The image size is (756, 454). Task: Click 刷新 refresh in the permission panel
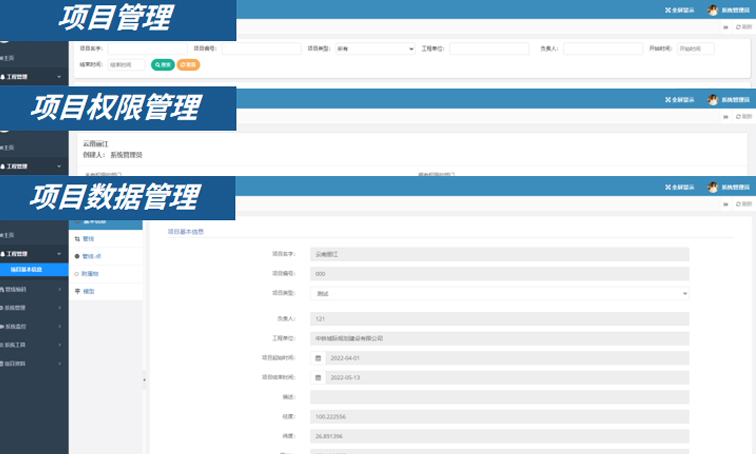tap(744, 117)
